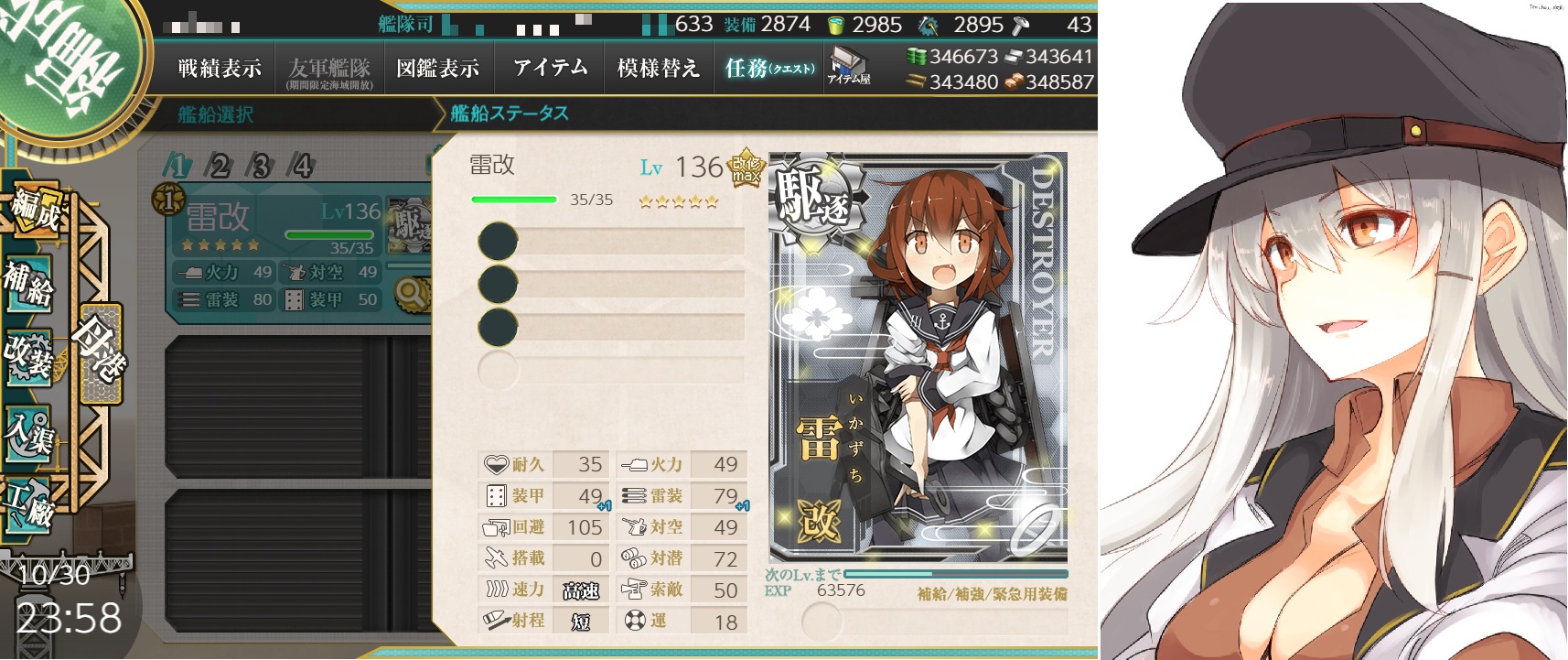Open the アイテム menu item
The width and height of the screenshot is (1568, 660).
point(550,68)
